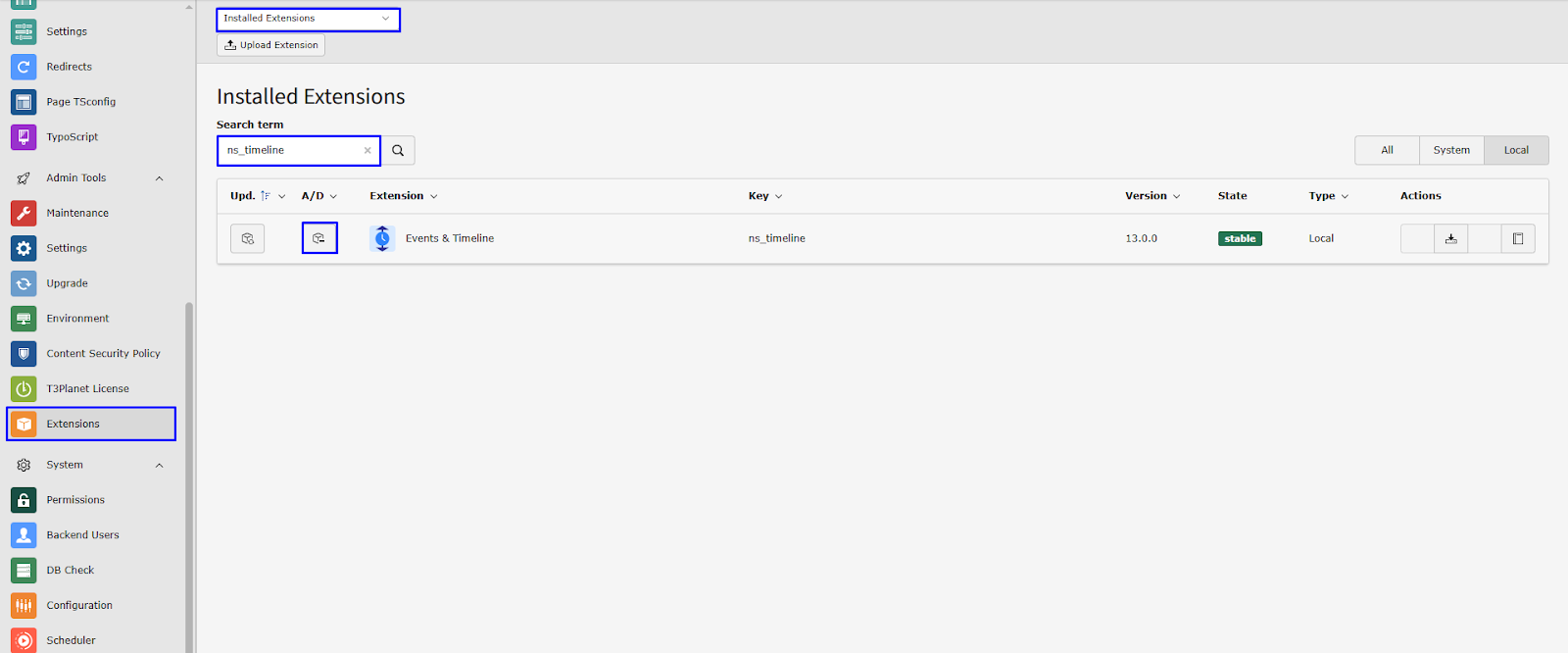Open the TypoScript module
The width and height of the screenshot is (1568, 653).
click(x=72, y=137)
